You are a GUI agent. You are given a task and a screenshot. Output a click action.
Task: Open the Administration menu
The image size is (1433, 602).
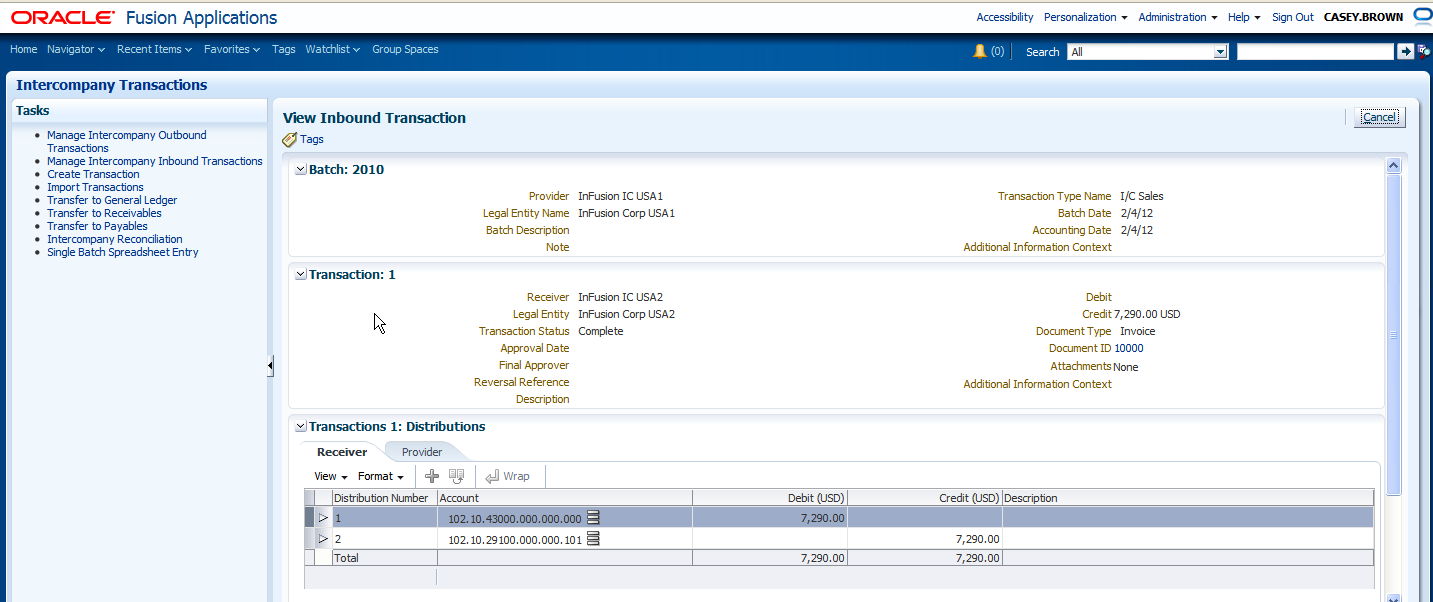tap(1178, 17)
